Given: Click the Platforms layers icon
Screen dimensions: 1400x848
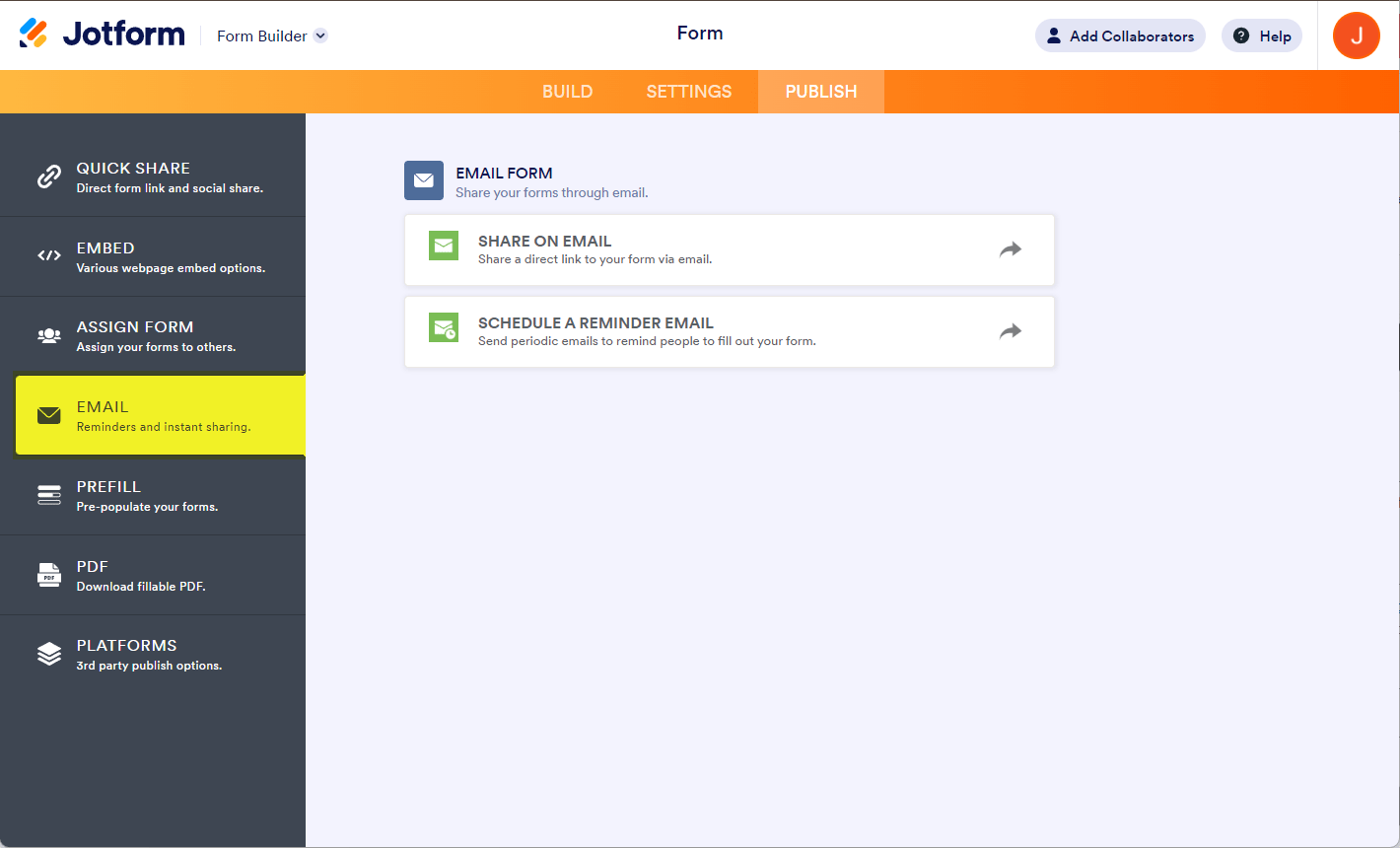Looking at the screenshot, I should pos(49,654).
